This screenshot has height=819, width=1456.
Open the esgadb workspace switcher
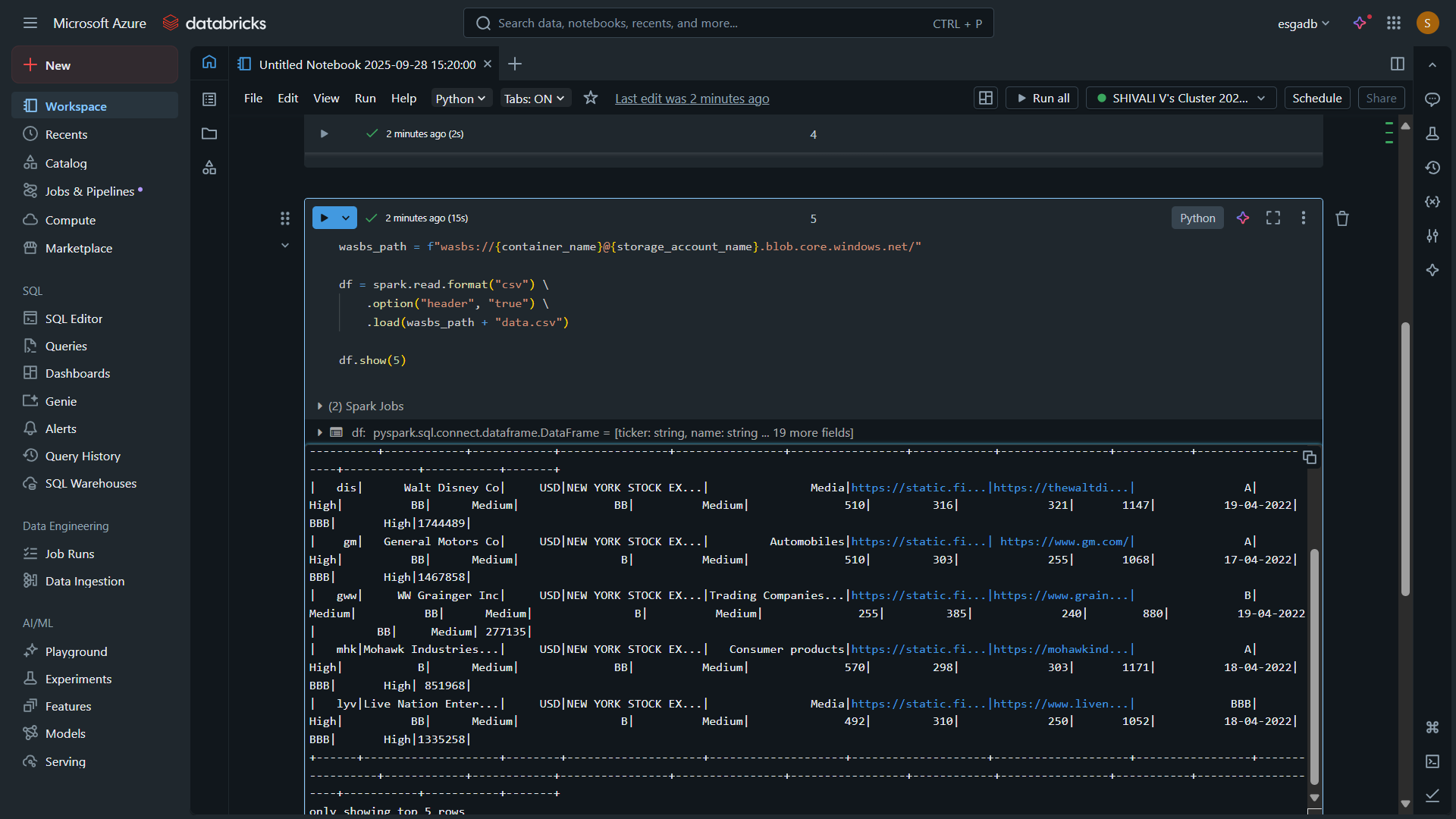(x=1303, y=24)
